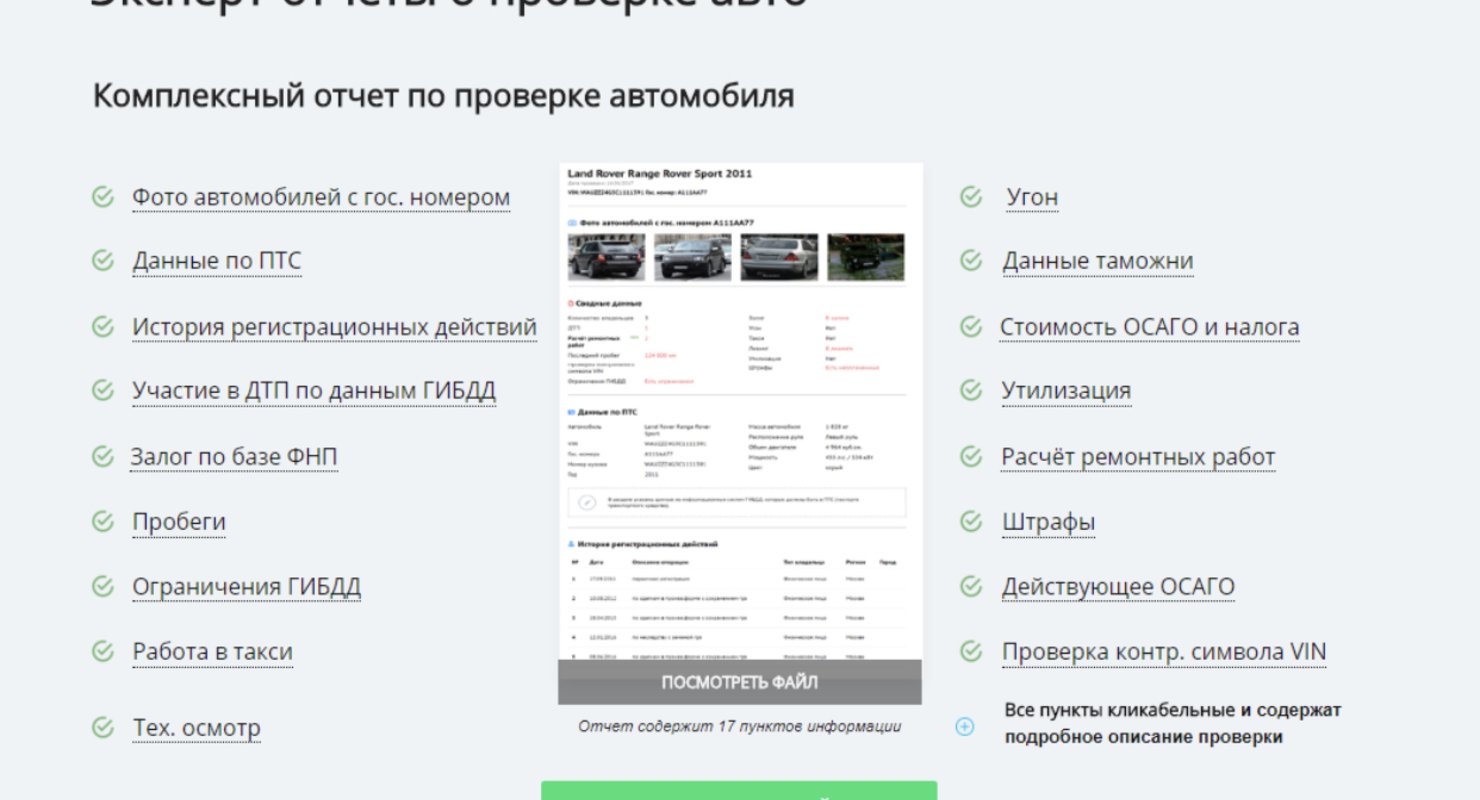Click checkmark icon next to 'Фото автомобилей с гос. номером'
This screenshot has width=1480, height=800.
103,196
